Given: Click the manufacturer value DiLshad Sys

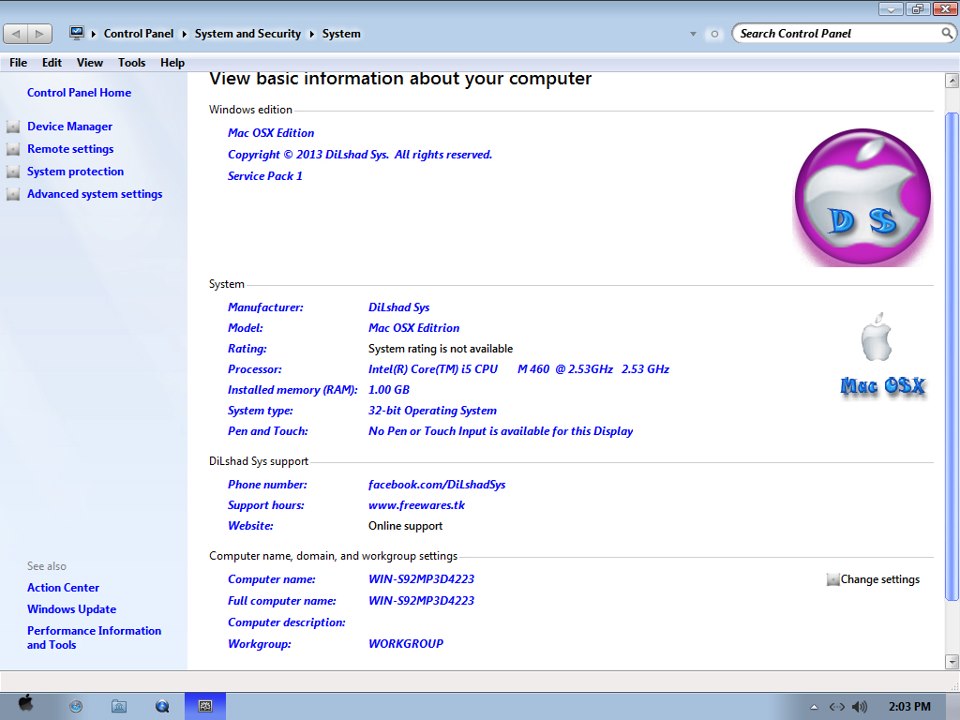Looking at the screenshot, I should 399,307.
